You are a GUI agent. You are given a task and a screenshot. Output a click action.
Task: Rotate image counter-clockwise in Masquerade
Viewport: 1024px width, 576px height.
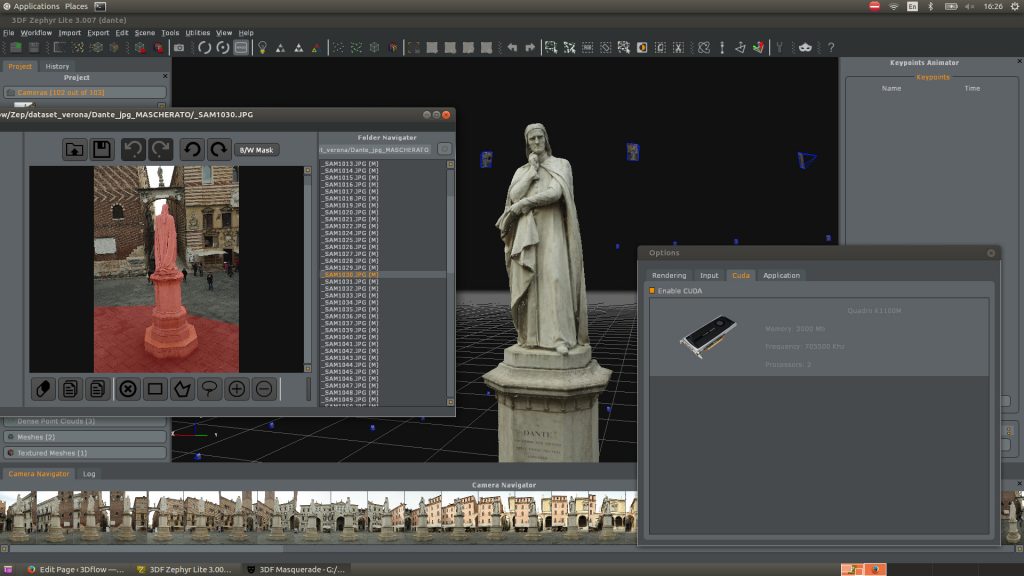[192, 150]
